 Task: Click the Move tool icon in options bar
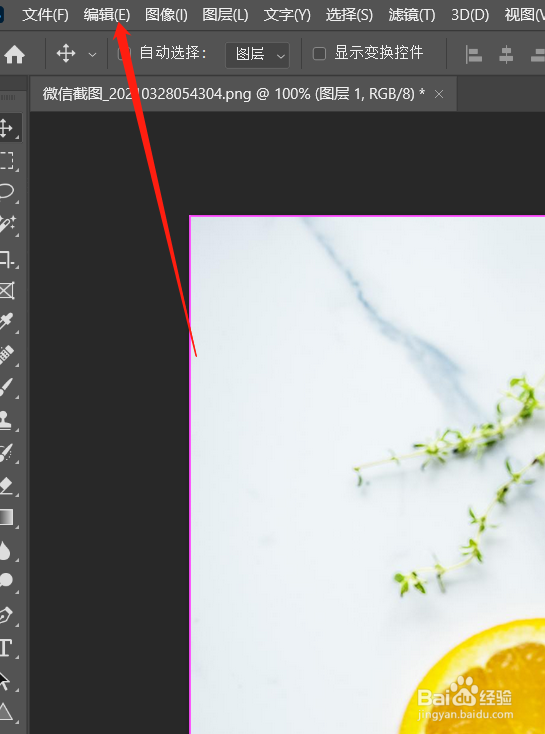(x=66, y=53)
